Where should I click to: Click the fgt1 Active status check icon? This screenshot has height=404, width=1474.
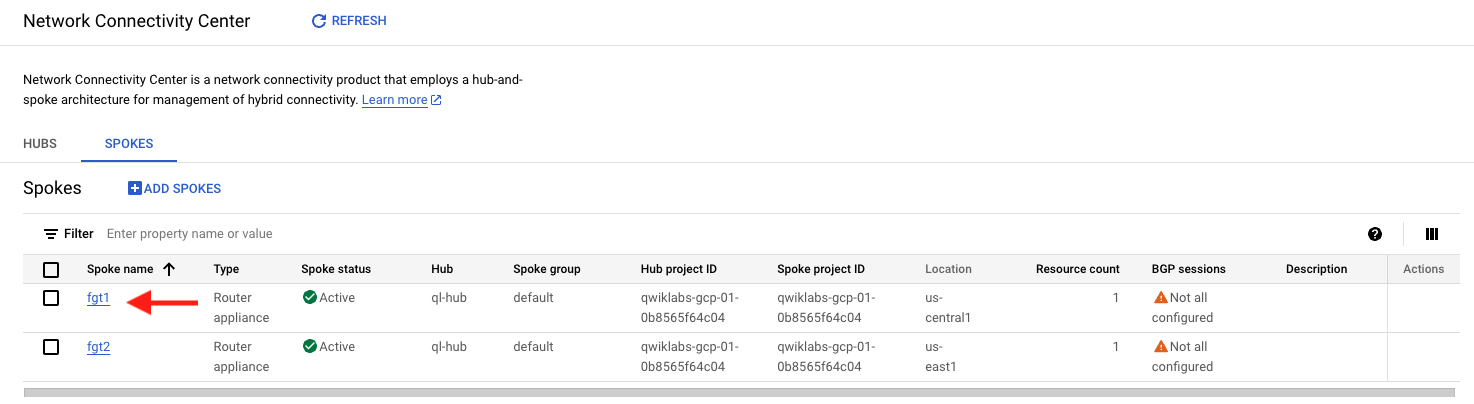click(309, 298)
